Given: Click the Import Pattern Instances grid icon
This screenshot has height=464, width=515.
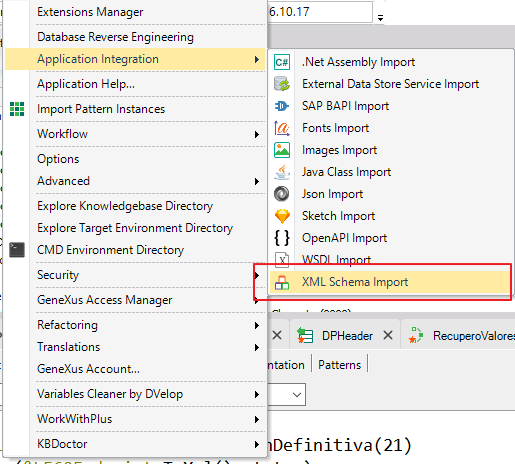Looking at the screenshot, I should (17, 109).
